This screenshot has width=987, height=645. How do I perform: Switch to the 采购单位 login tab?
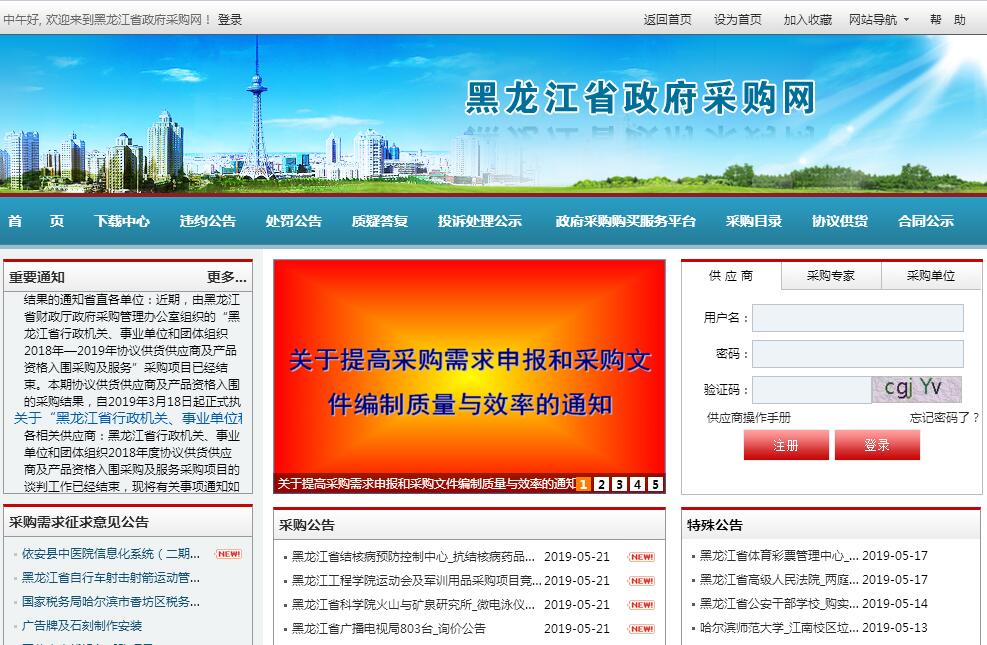[x=930, y=276]
